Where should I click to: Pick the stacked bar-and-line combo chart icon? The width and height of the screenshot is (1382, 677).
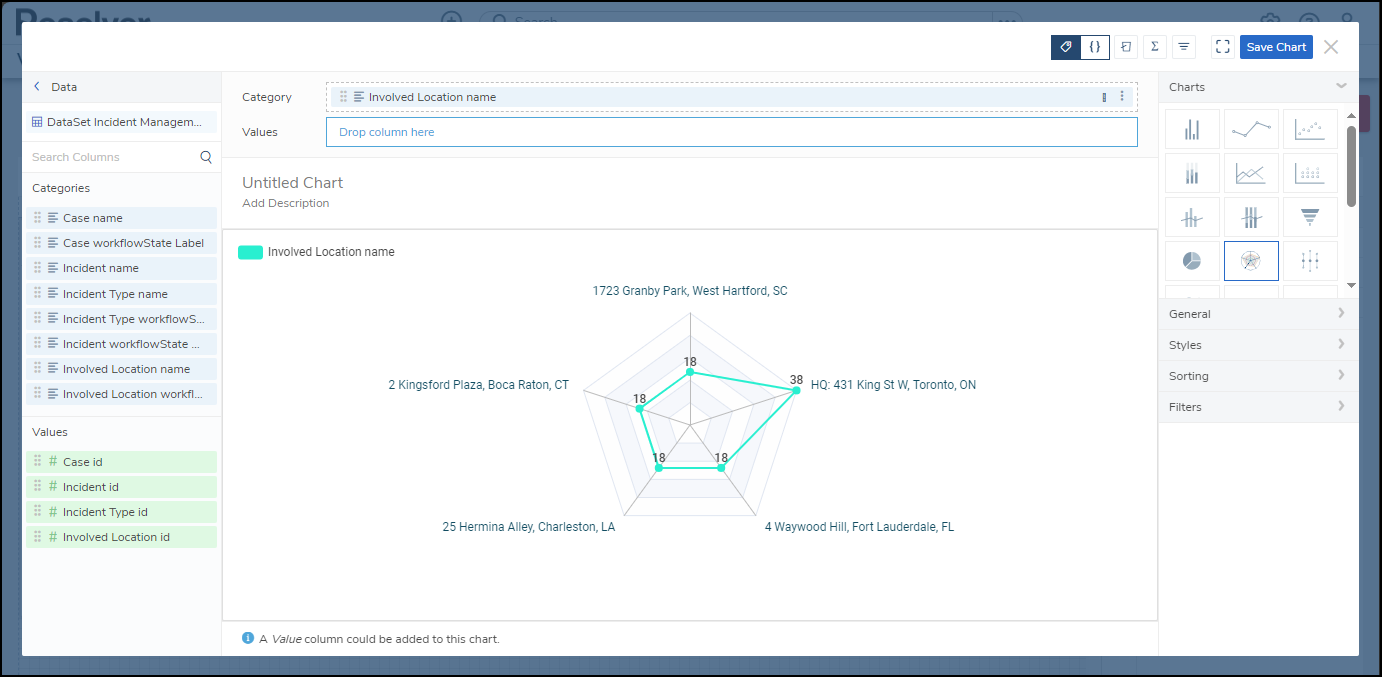[x=1251, y=217]
